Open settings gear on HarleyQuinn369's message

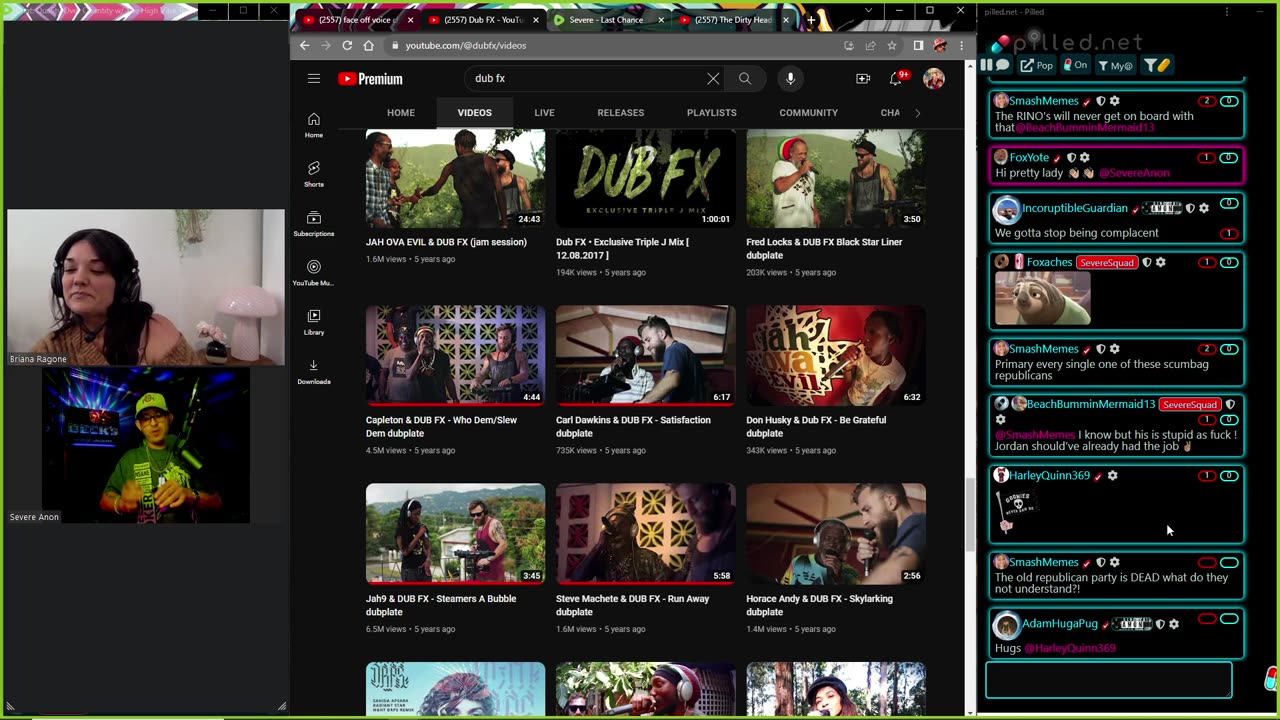click(x=1112, y=475)
